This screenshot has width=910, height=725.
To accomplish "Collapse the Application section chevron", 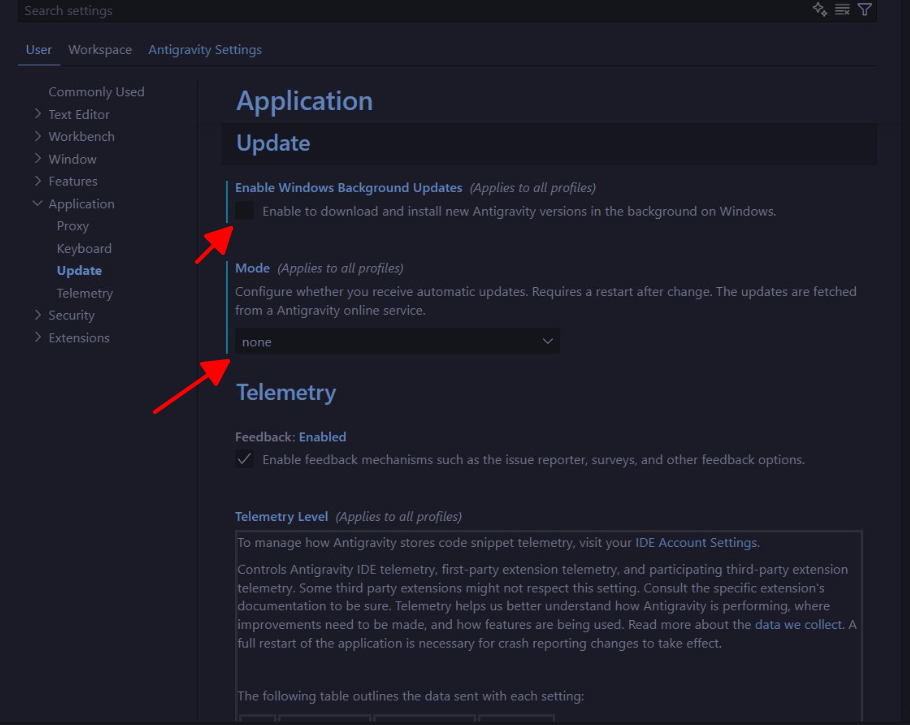I will coord(38,204).
